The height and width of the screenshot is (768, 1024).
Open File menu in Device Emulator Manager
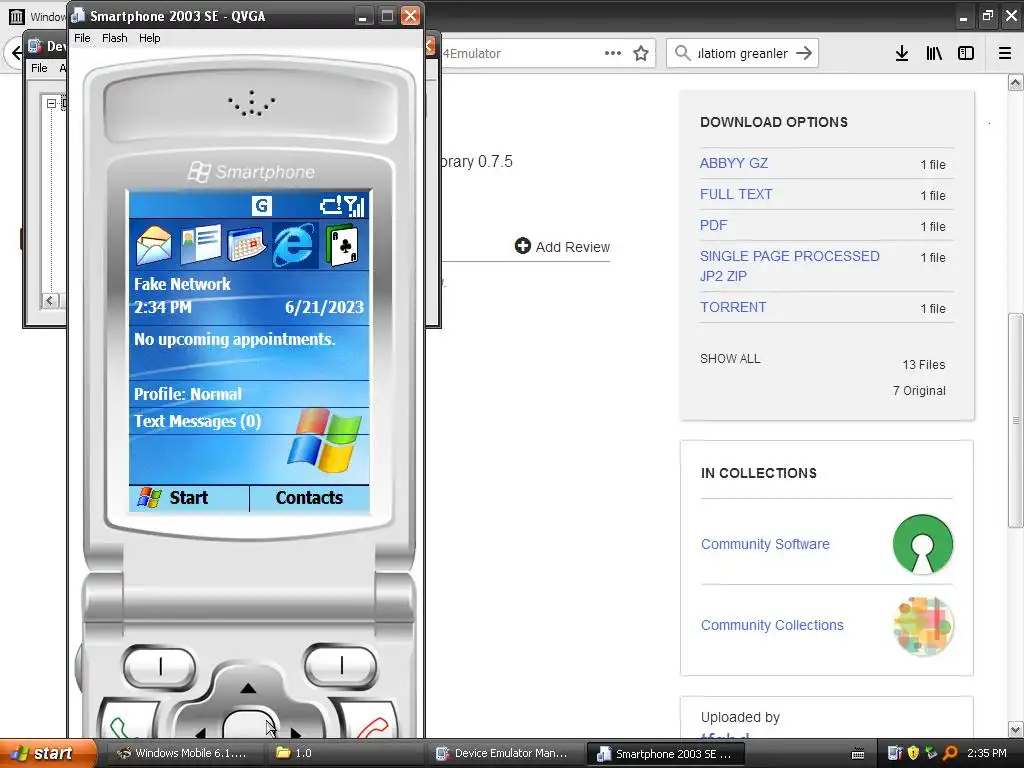click(39, 68)
